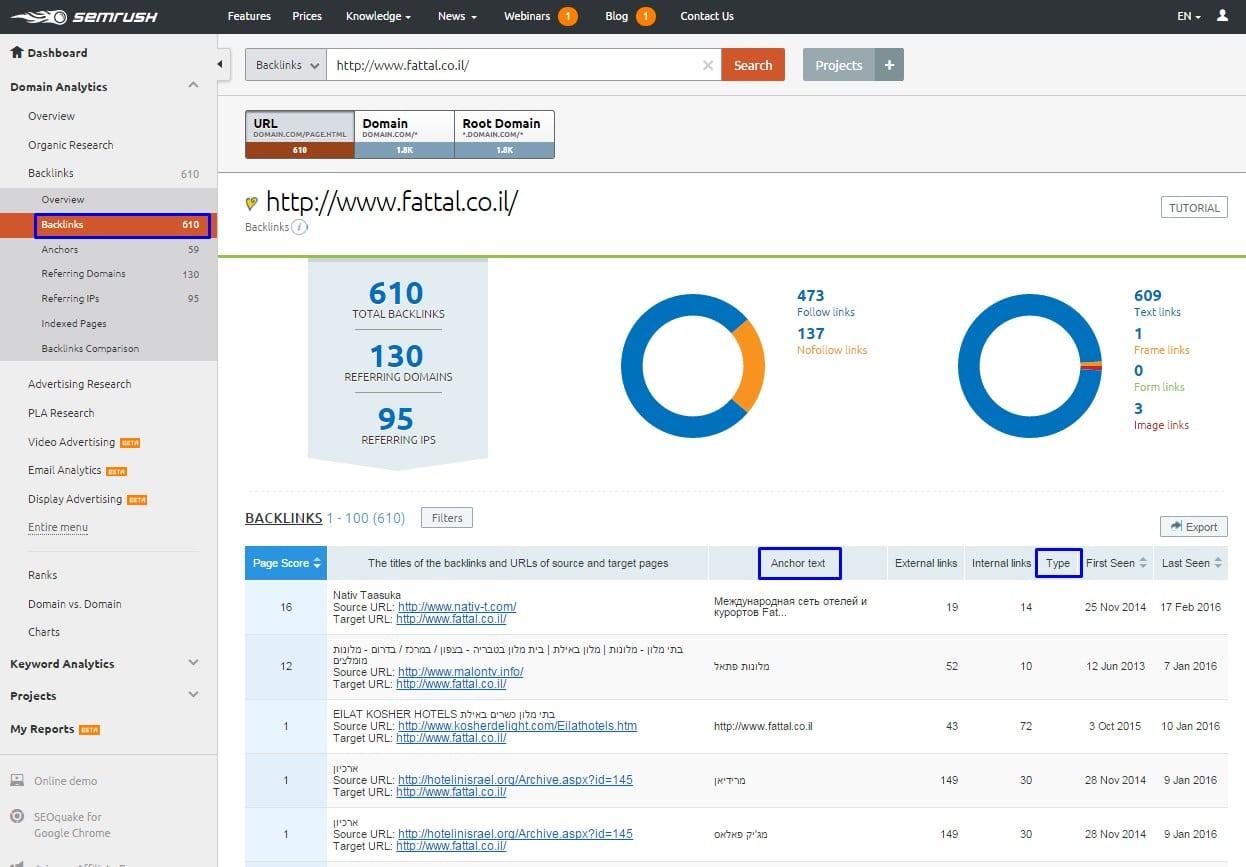Click the plus icon next to Projects
1246x867 pixels.
point(889,65)
